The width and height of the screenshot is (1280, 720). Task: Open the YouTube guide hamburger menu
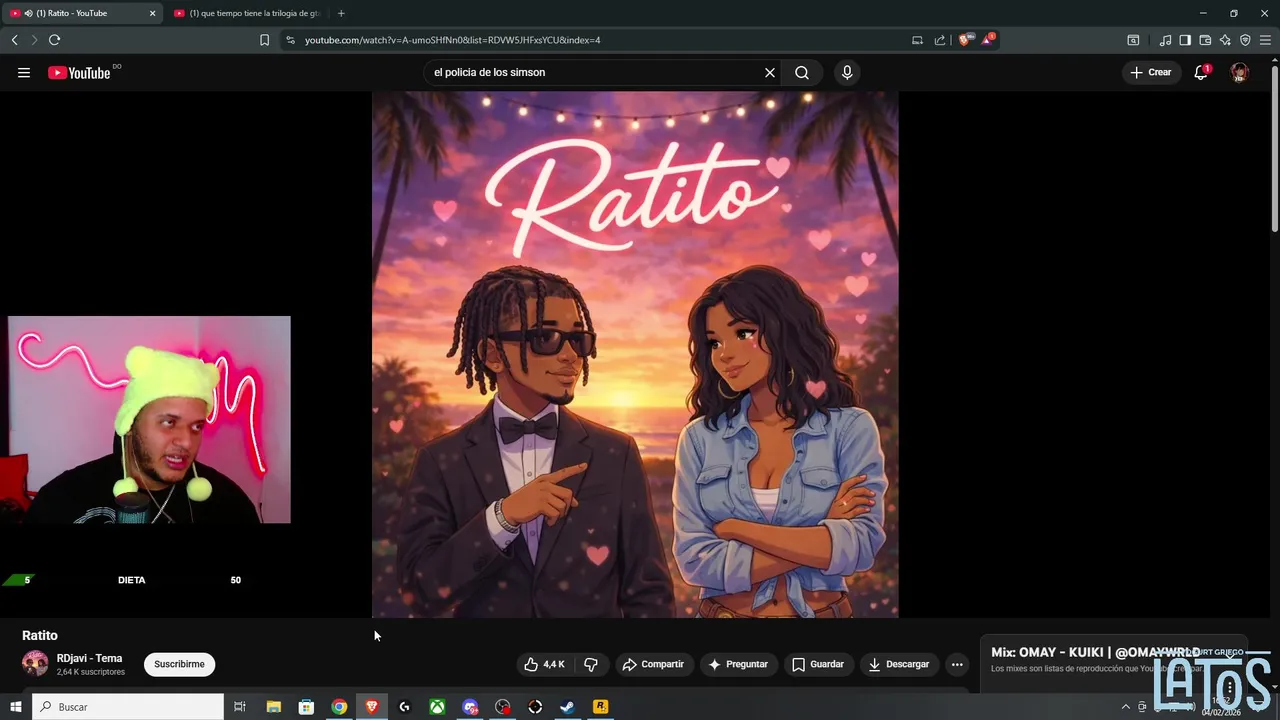point(24,72)
